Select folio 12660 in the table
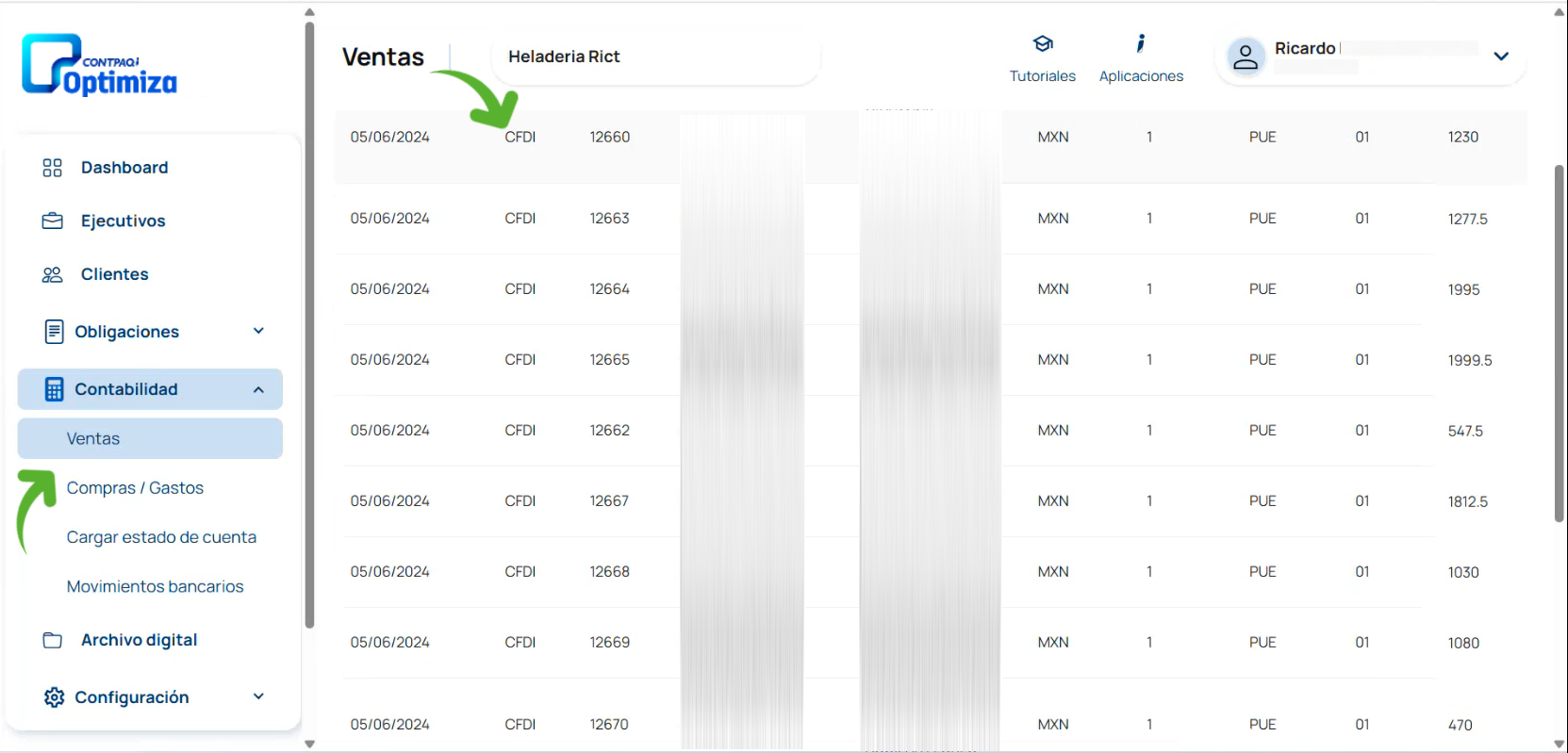Image resolution: width=1568 pixels, height=753 pixels. point(610,137)
